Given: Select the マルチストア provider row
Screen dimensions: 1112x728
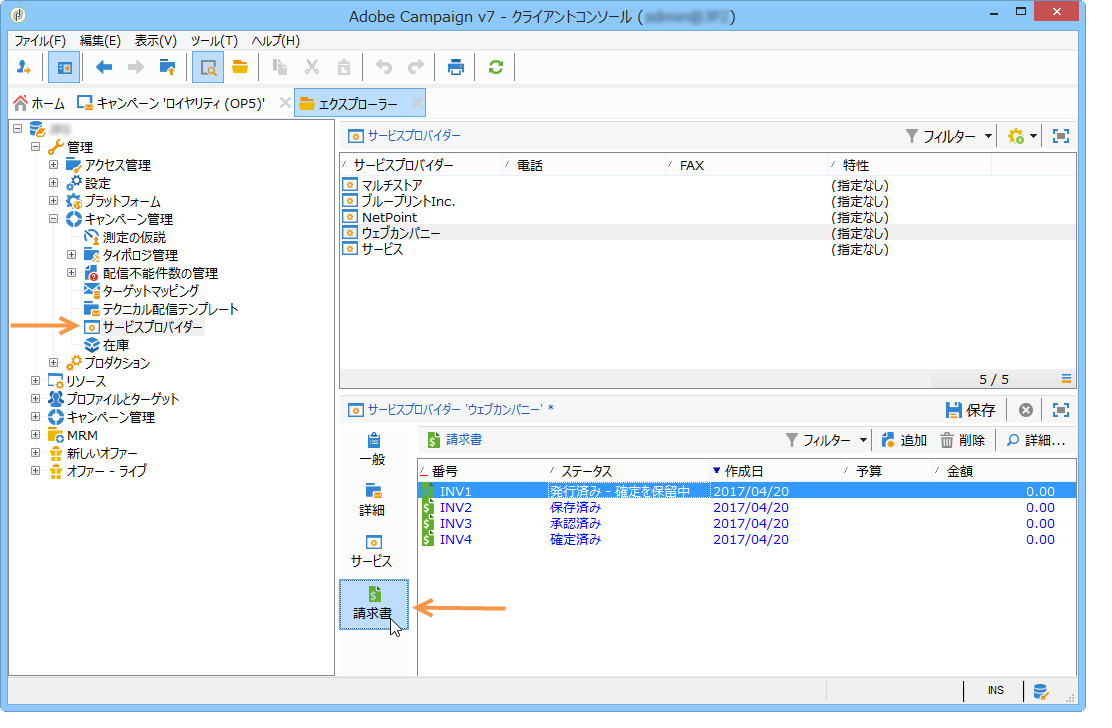Looking at the screenshot, I should (x=708, y=185).
